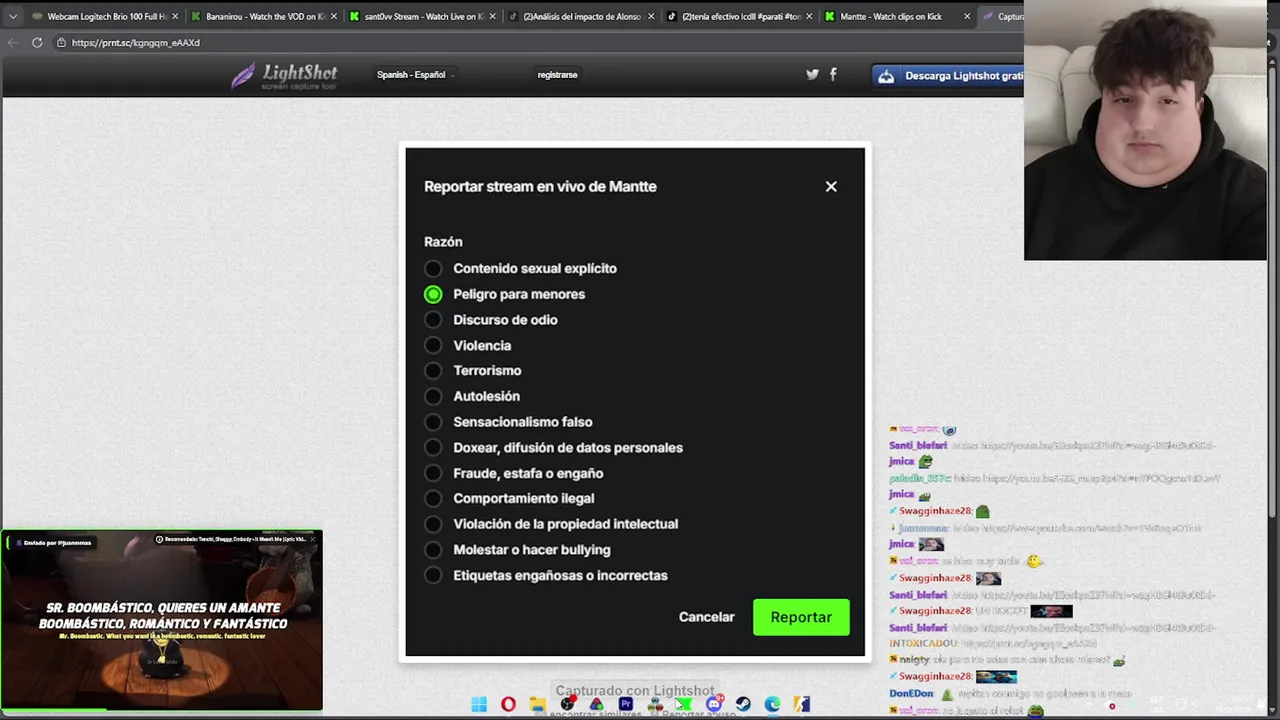Open the Lightshot Twitter page
1280x720 pixels.
click(x=812, y=74)
